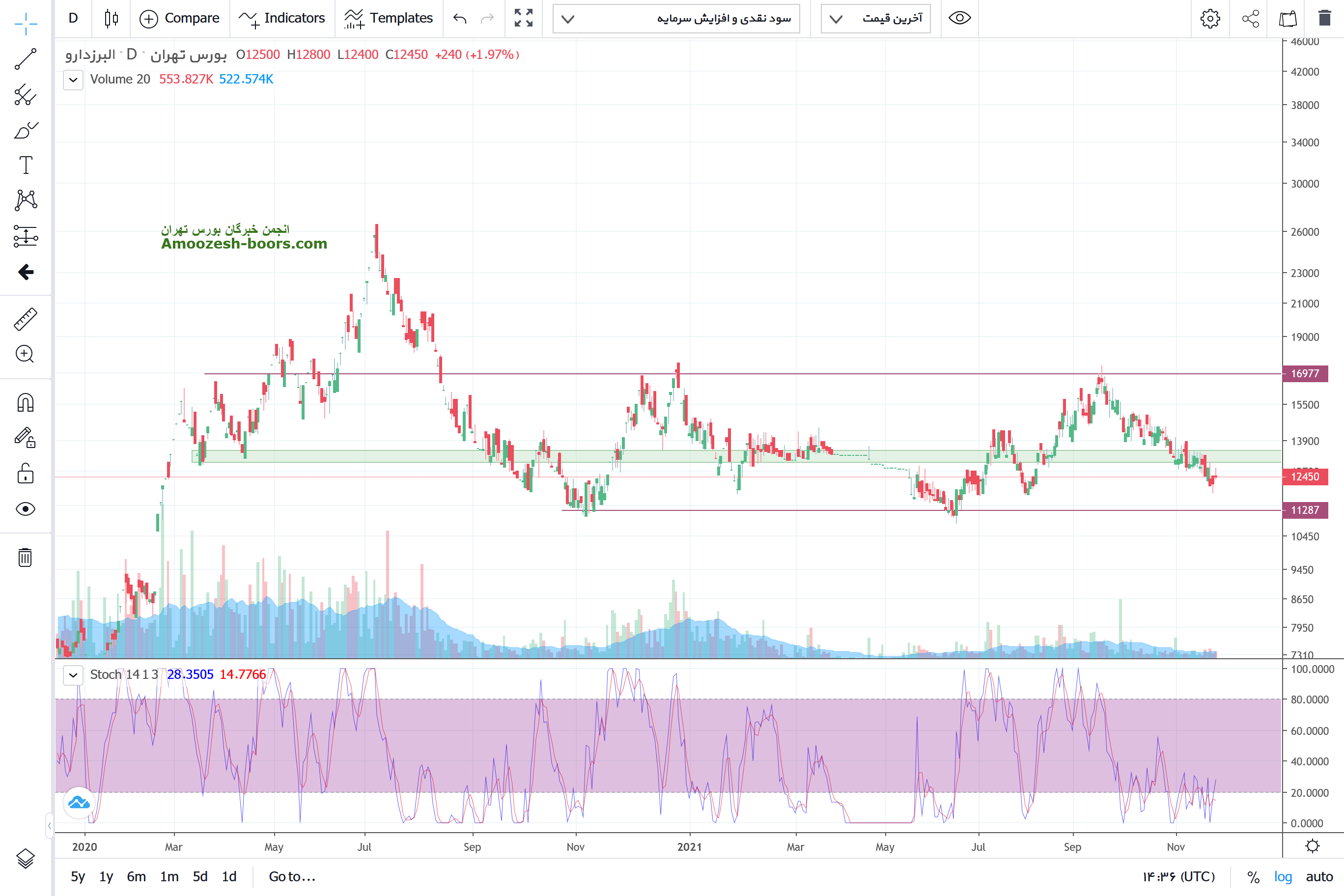
Task: Open chart settings gear icon
Action: click(1210, 18)
